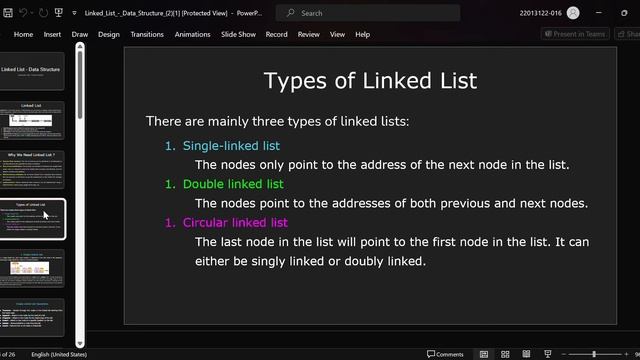
Task: Open the Help ribbon tab
Action: click(362, 35)
